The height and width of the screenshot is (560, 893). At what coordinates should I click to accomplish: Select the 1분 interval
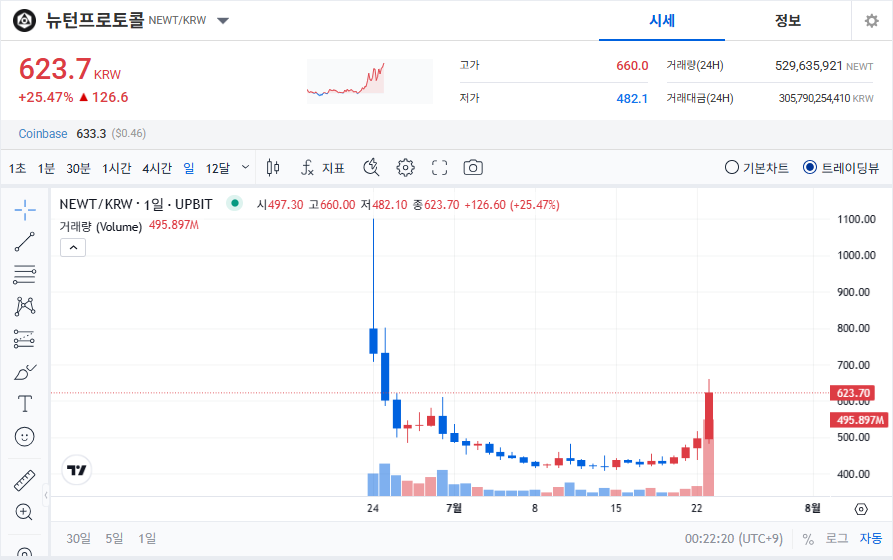tap(46, 169)
